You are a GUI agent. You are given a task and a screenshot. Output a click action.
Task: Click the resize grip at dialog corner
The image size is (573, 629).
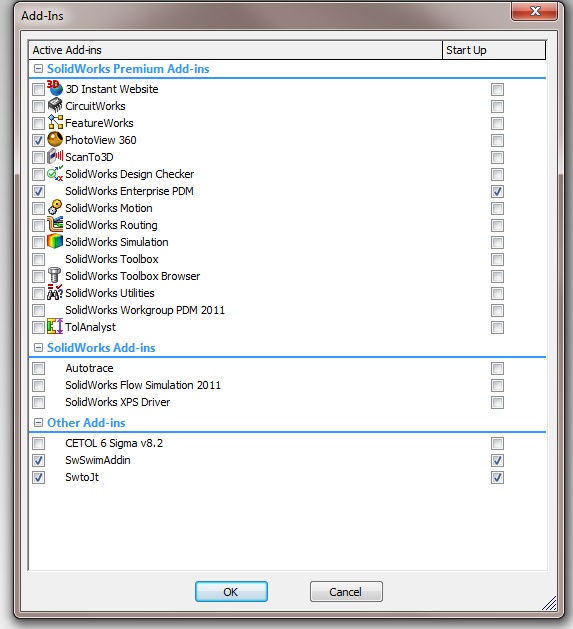(549, 603)
